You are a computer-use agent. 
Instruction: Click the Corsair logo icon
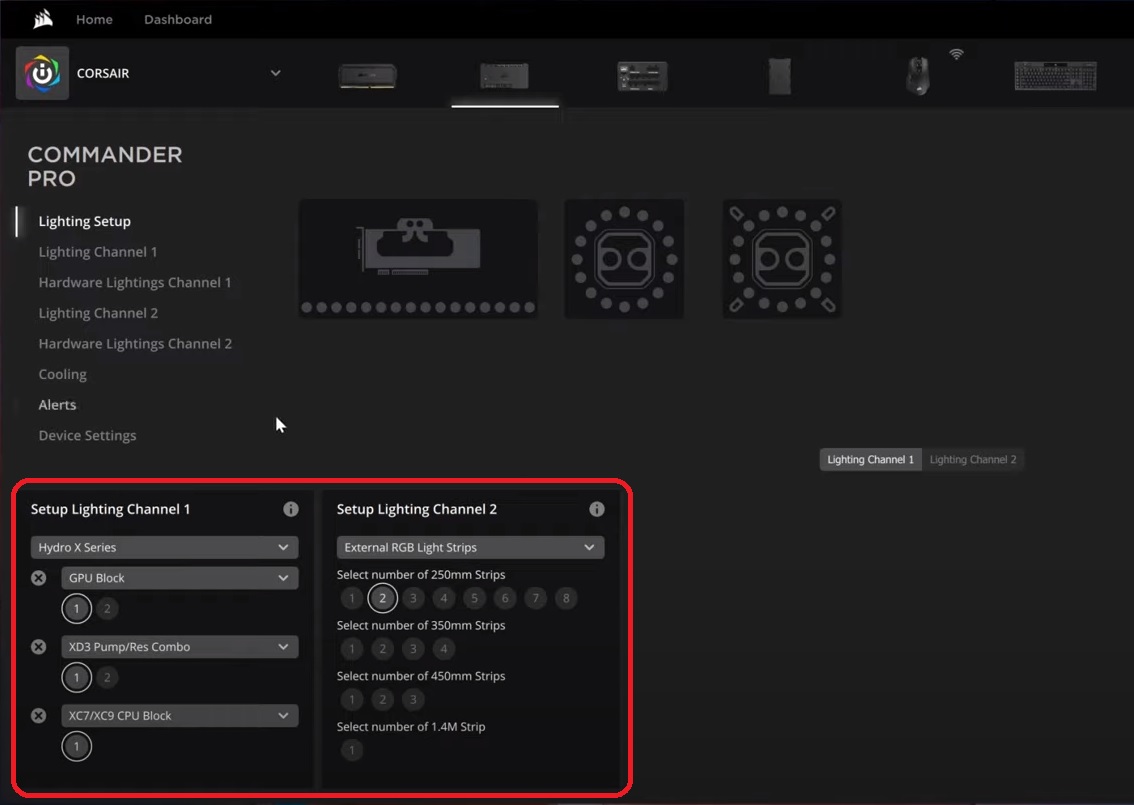[41, 73]
